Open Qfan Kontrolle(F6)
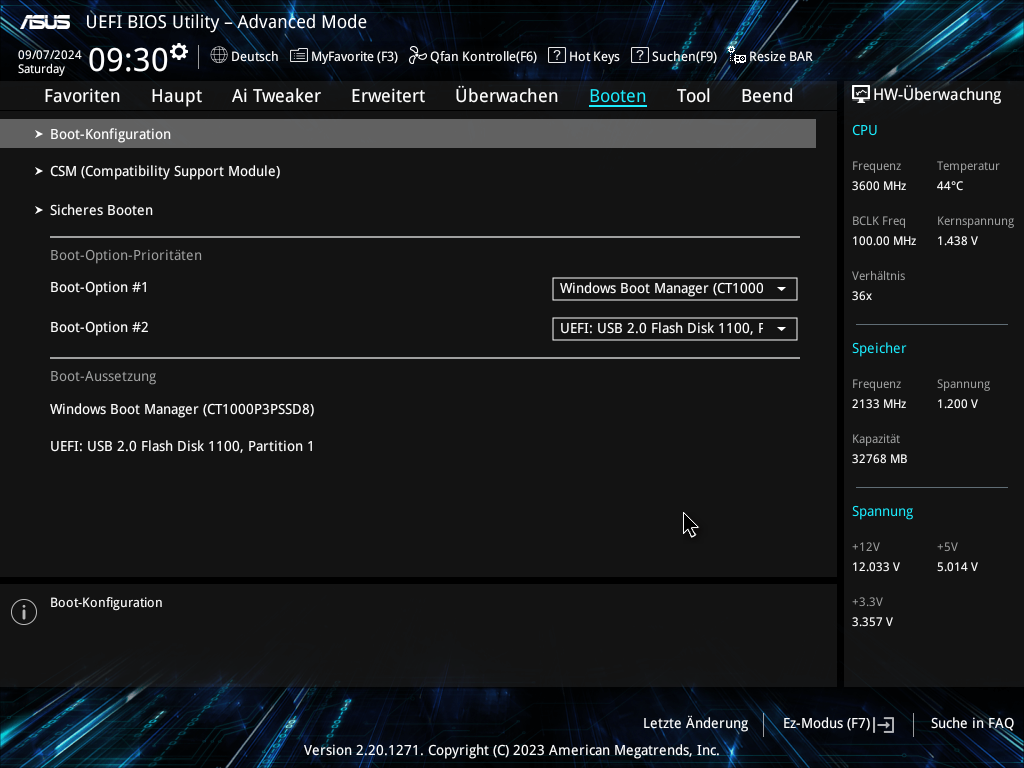 [x=473, y=56]
